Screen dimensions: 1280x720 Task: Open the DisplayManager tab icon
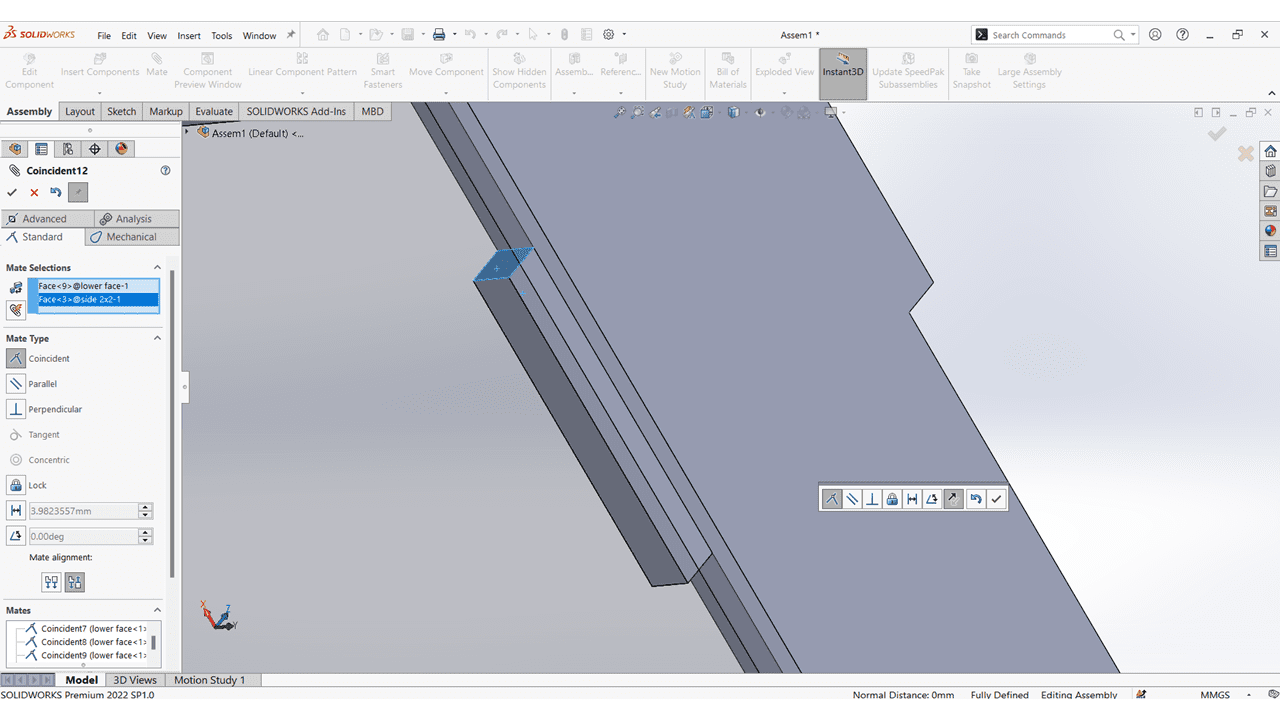122,149
